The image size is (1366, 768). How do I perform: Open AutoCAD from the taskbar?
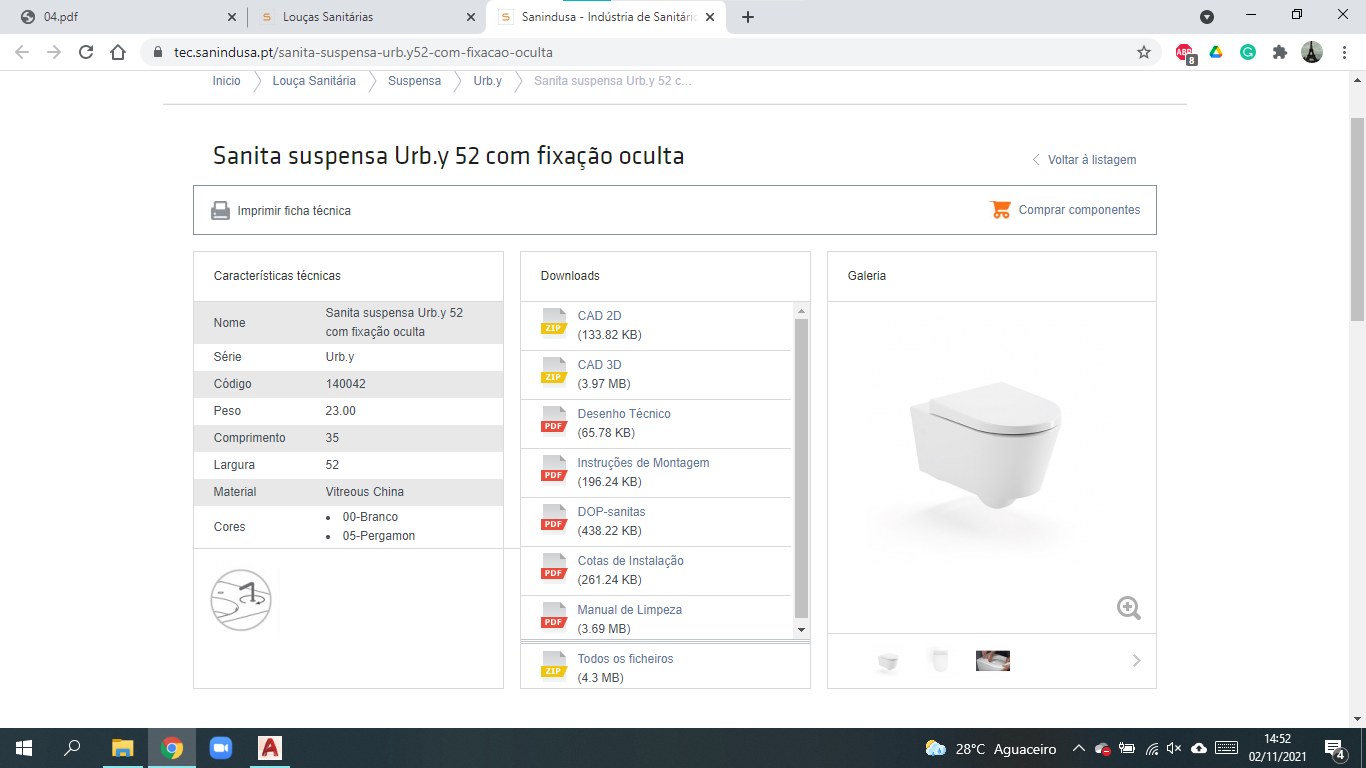(x=269, y=748)
